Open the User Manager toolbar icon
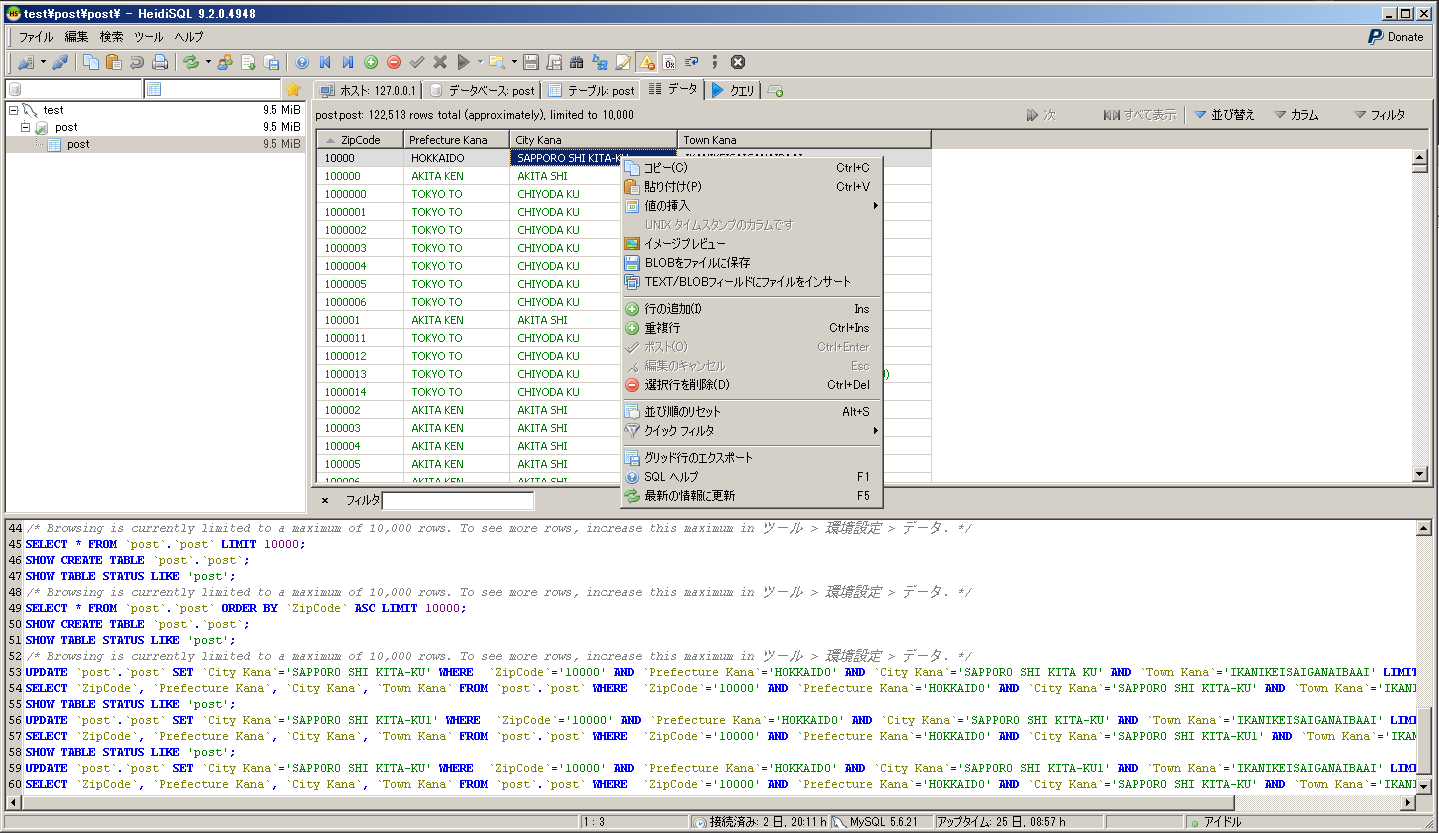This screenshot has height=833, width=1439. point(224,62)
